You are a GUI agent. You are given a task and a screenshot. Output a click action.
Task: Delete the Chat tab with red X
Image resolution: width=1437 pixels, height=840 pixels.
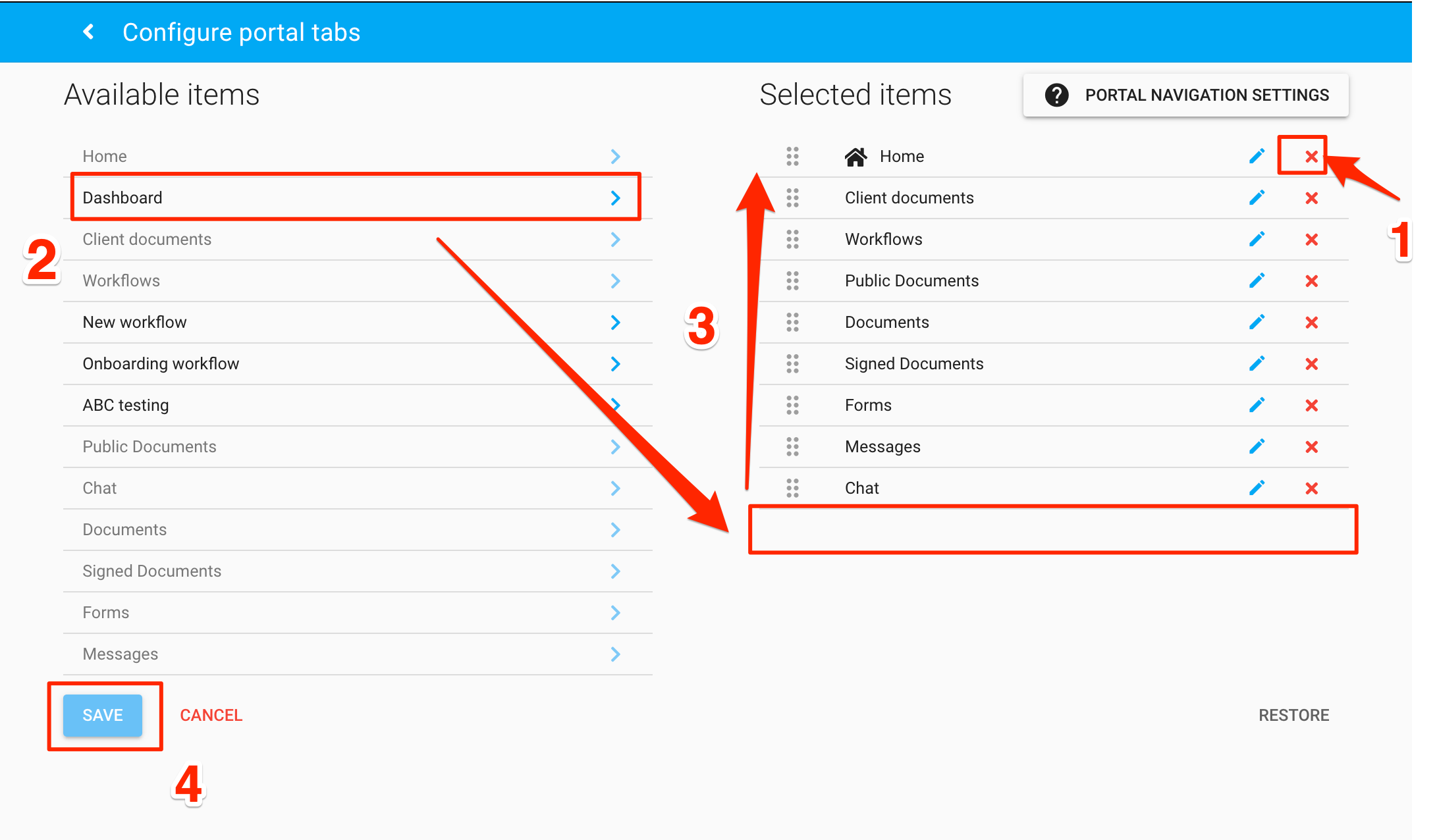pyautogui.click(x=1311, y=488)
